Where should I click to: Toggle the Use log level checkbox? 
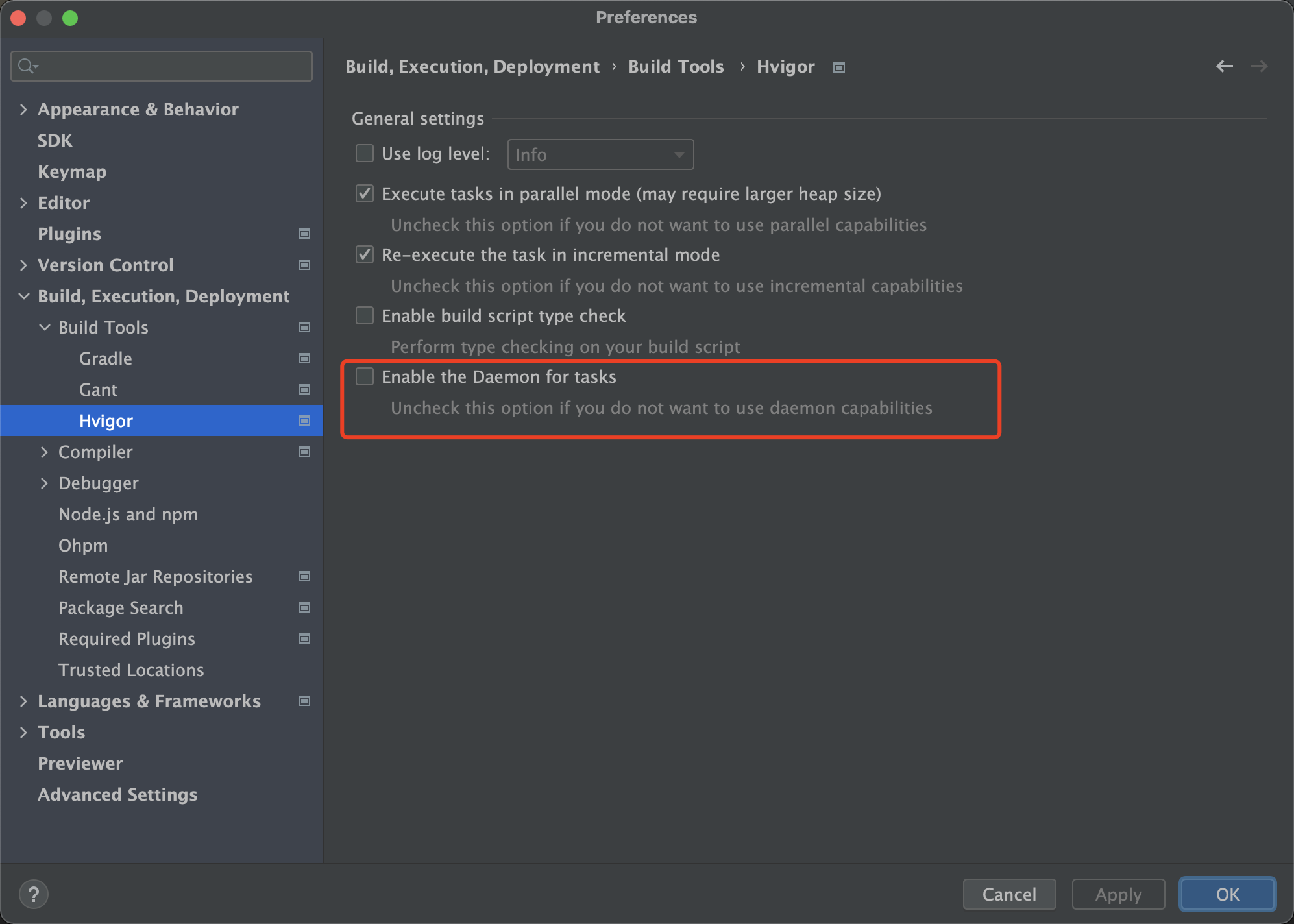click(x=365, y=153)
